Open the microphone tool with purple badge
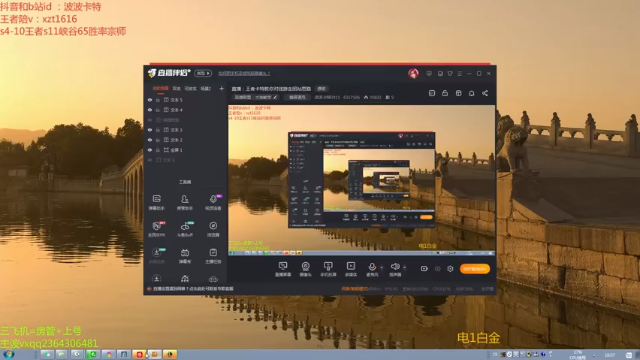Image resolution: width=640 pixels, height=360 pixels. pyautogui.click(x=213, y=202)
